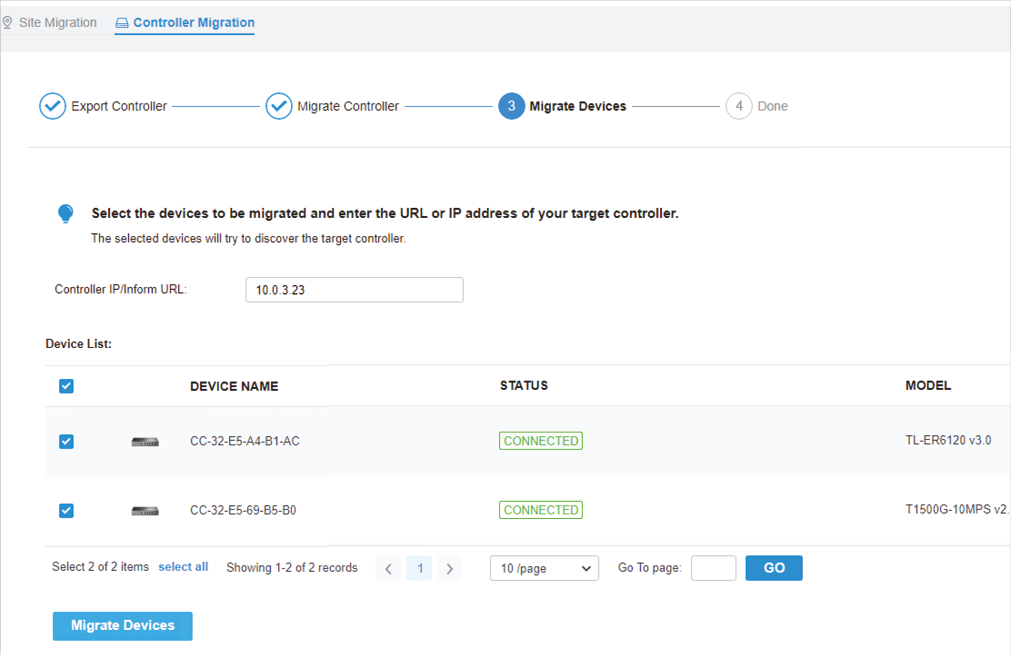Screen dimensions: 1011x655
Task: Click the step 3 Migrate Devices circle
Action: click(511, 106)
